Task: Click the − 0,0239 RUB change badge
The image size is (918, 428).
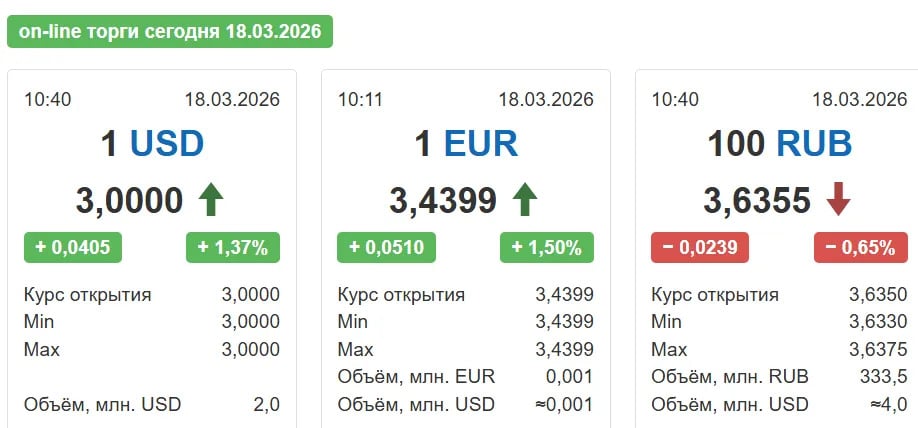Action: (700, 247)
